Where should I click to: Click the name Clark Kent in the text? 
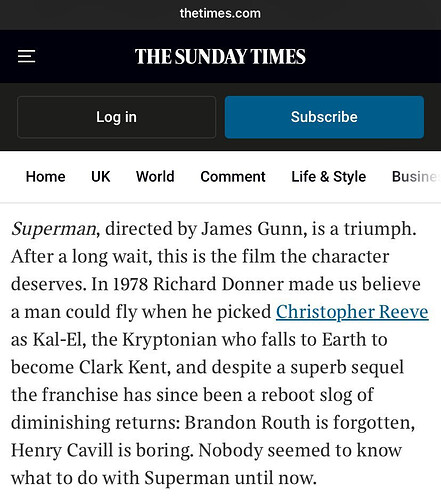click(x=123, y=367)
